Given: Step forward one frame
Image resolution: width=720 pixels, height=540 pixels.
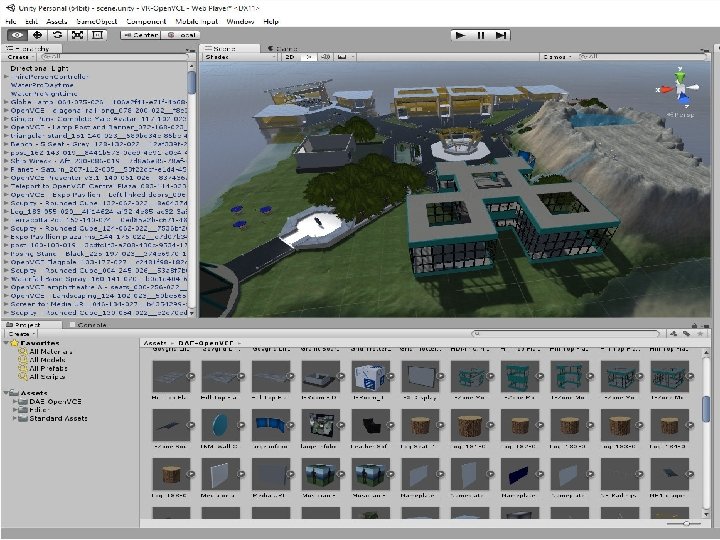Looking at the screenshot, I should click(x=501, y=35).
